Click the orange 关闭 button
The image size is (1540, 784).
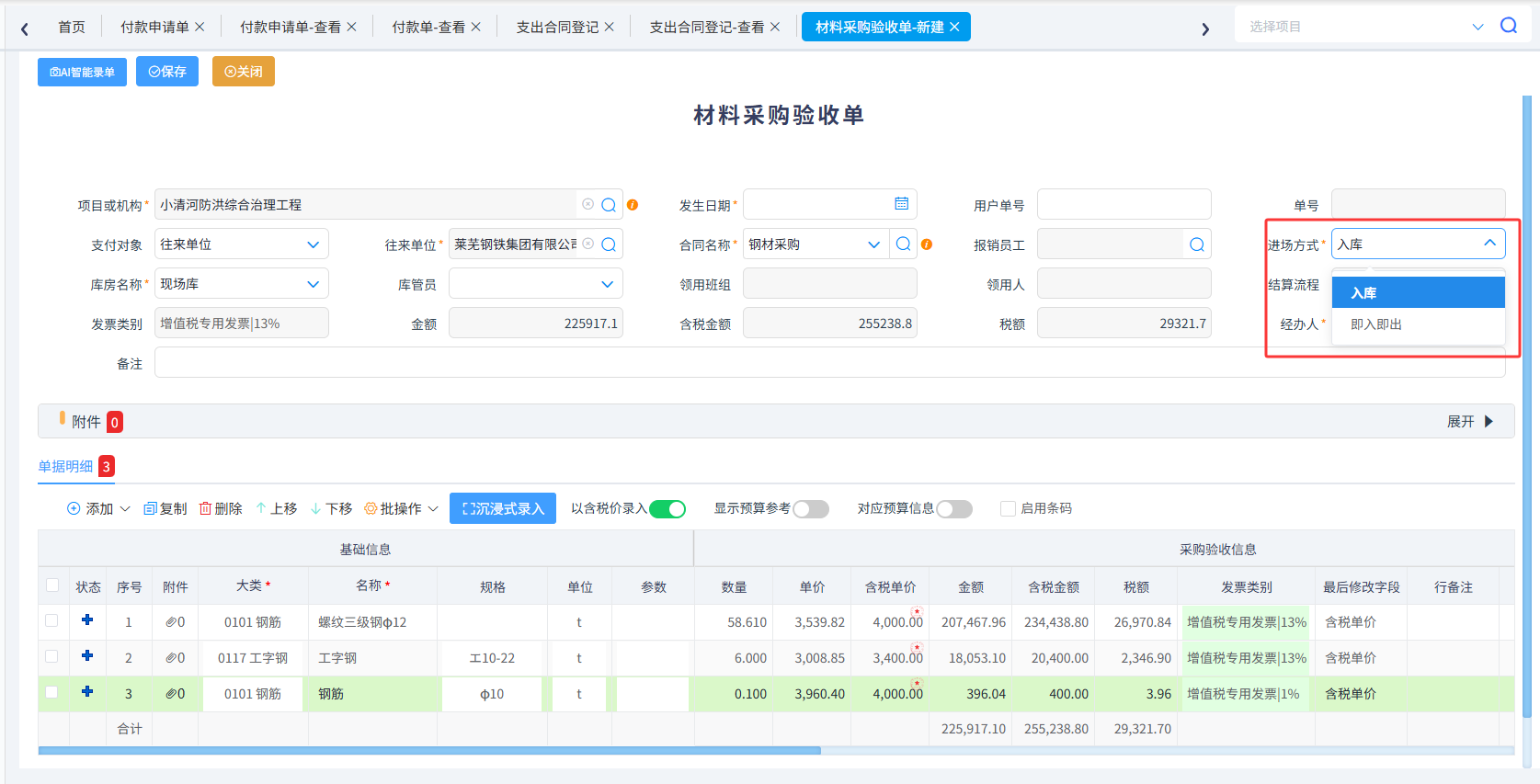pos(244,72)
